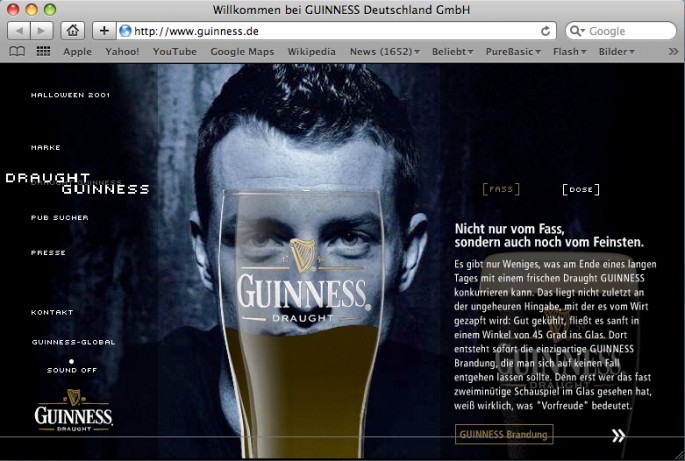
Task: Close the Safari window with red button
Action: [x=13, y=9]
